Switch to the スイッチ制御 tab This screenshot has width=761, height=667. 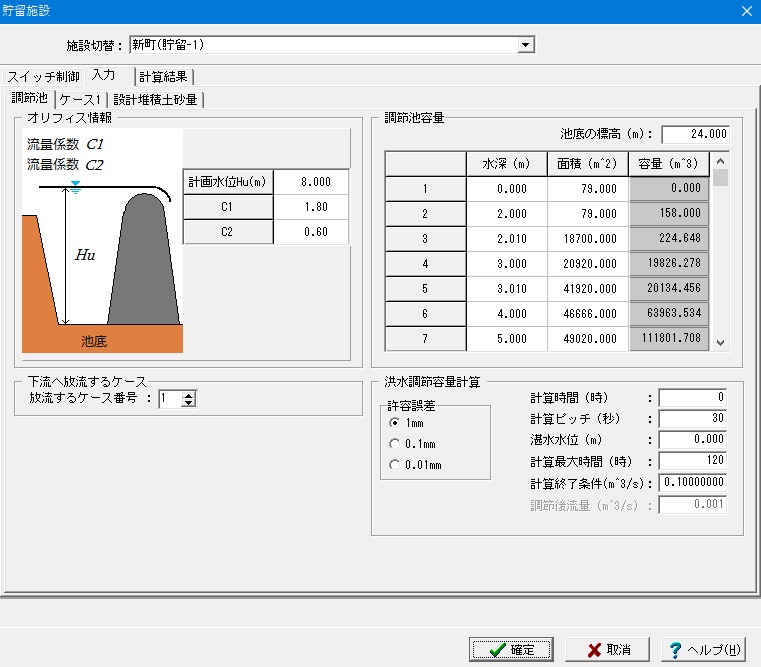coord(43,76)
